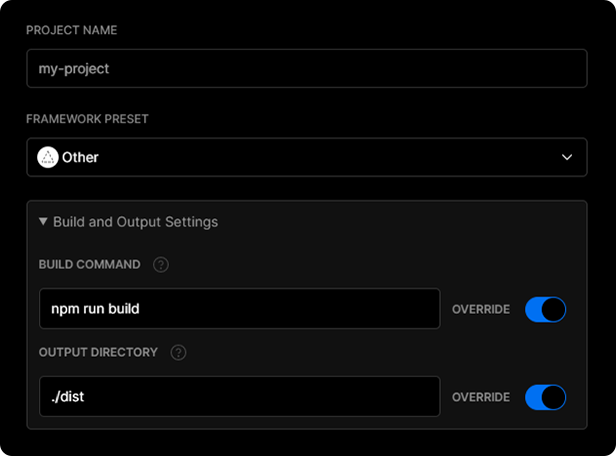Click the my-project text in name field
This screenshot has height=456, width=616.
point(74,69)
